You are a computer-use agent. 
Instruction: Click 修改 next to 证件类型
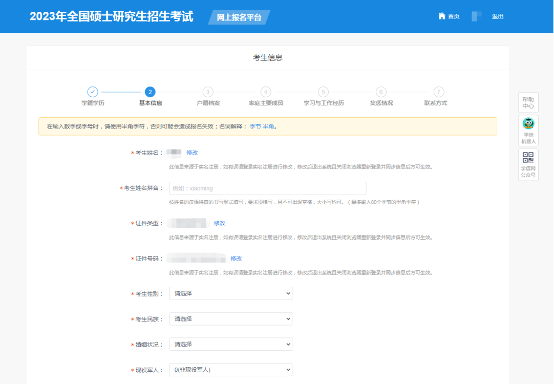(219, 223)
